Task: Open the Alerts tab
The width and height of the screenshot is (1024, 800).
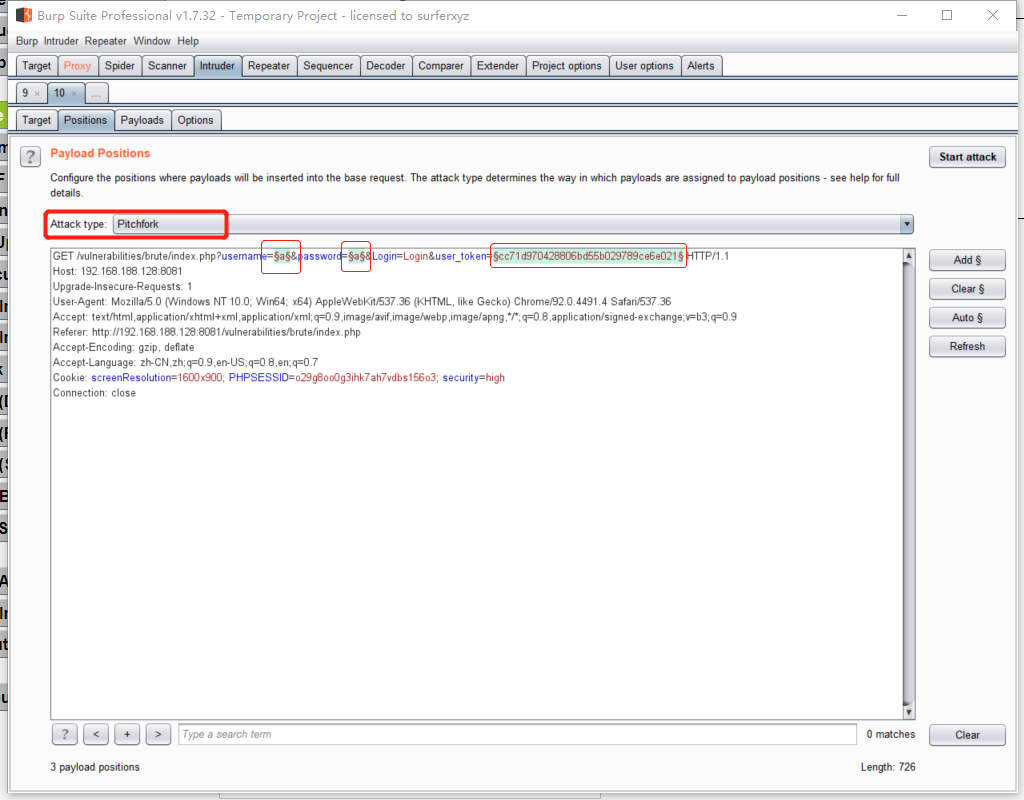Action: point(701,66)
